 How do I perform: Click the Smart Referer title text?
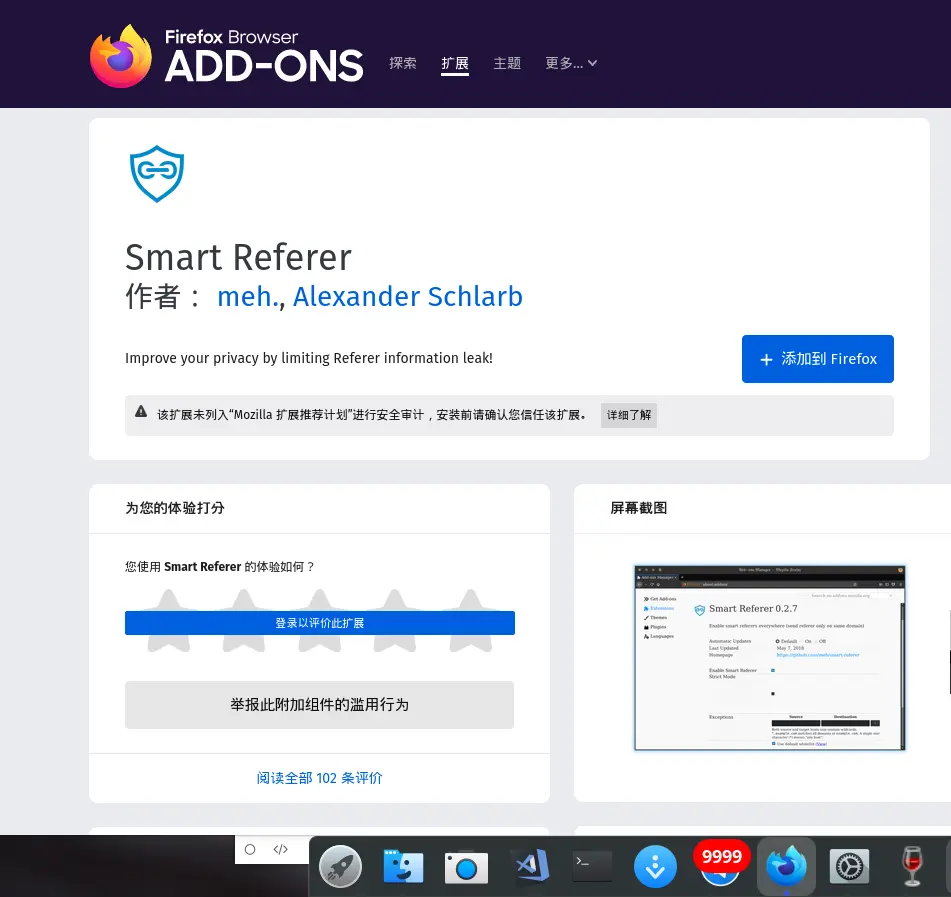click(x=238, y=257)
